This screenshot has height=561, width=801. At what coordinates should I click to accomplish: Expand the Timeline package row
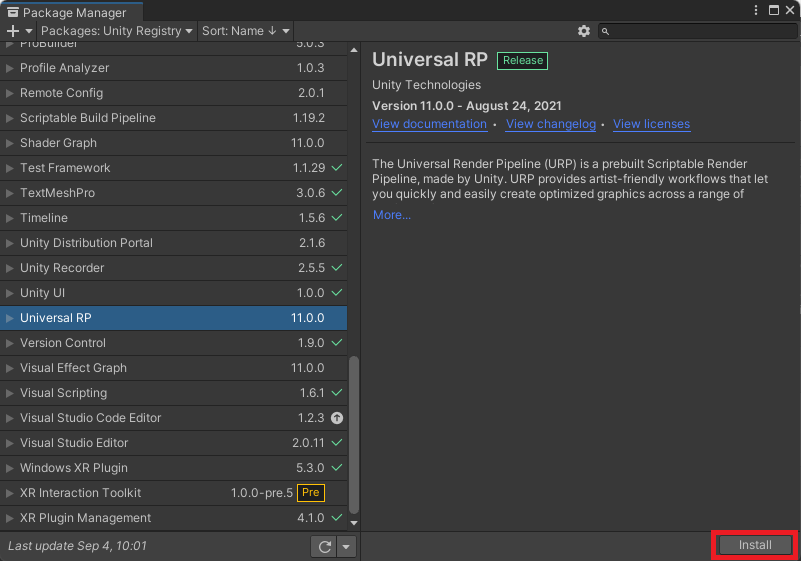tap(9, 218)
